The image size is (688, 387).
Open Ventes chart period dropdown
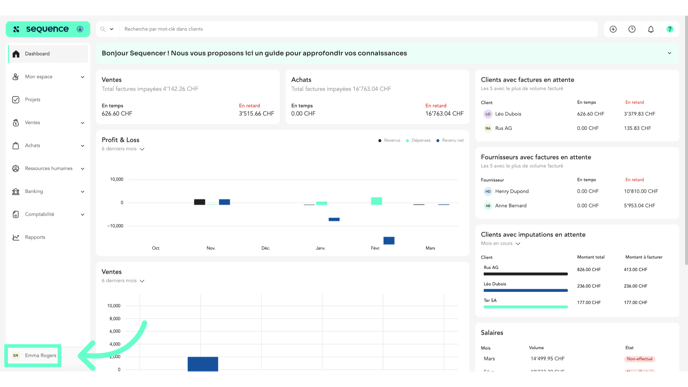pos(123,281)
